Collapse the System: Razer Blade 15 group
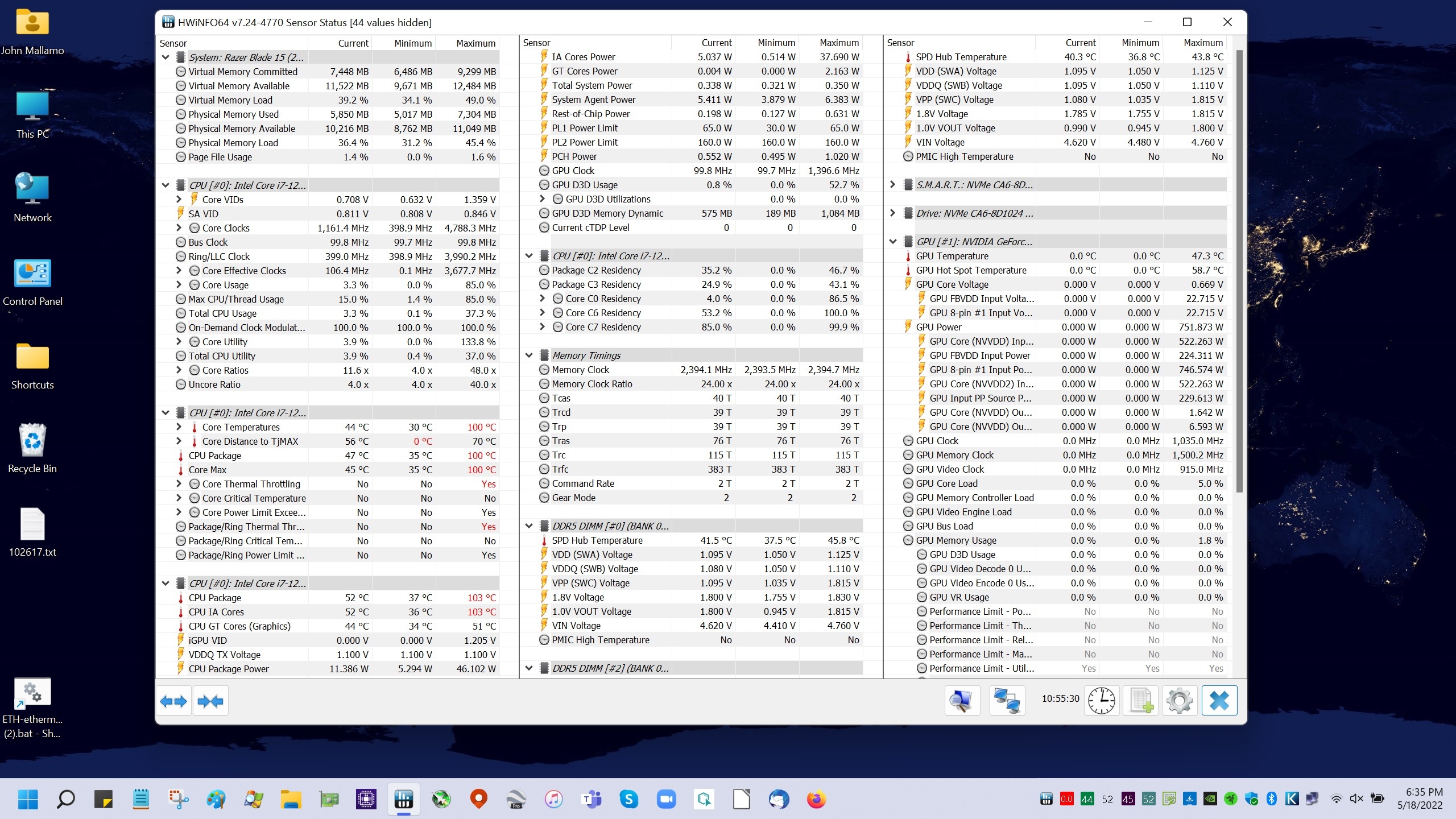The width and height of the screenshot is (1456, 819). coord(166,57)
